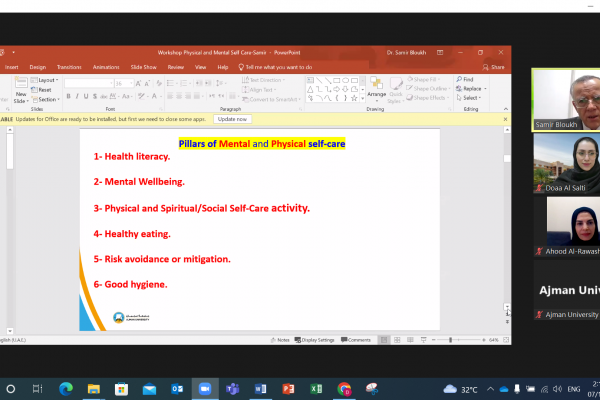Click the Find button in Editing group
This screenshot has height=400, width=600.
465,79
